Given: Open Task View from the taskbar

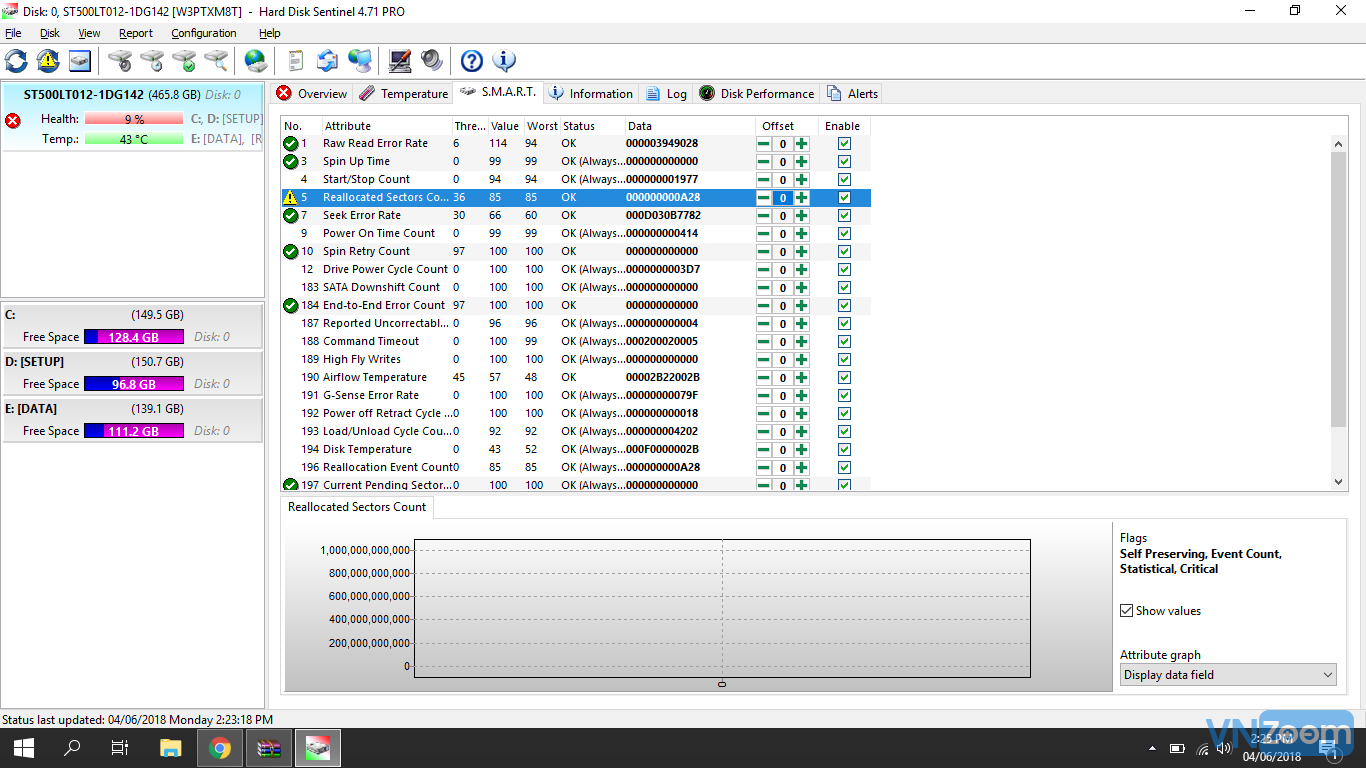Looking at the screenshot, I should [120, 748].
